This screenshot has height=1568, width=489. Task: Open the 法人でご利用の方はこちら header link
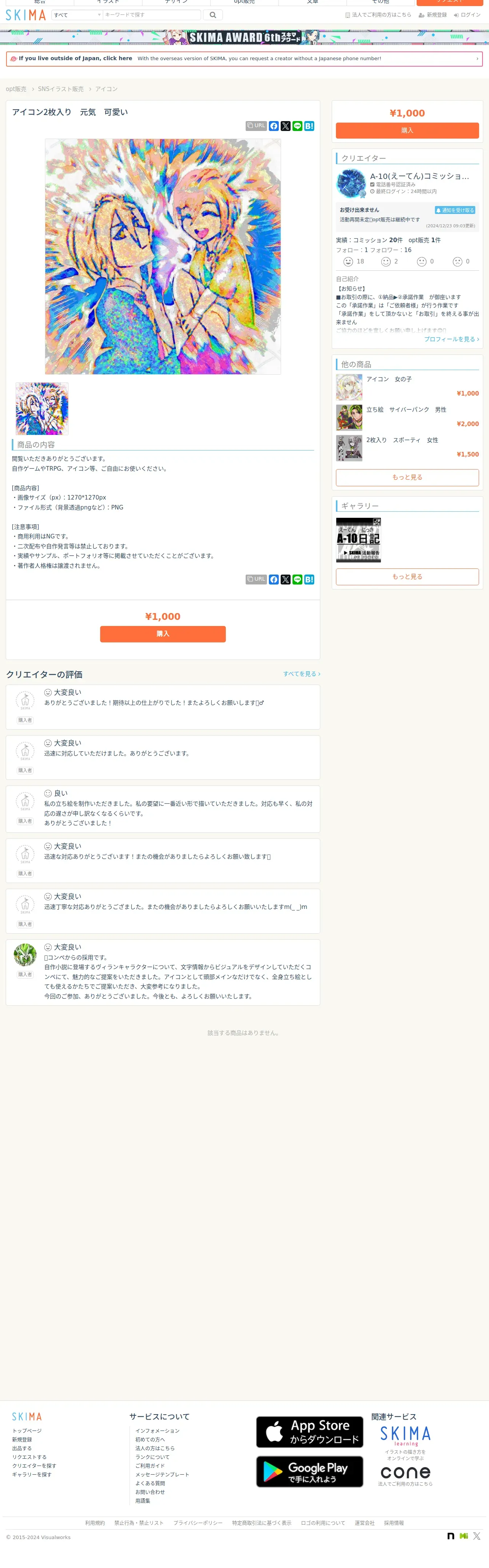point(378,14)
